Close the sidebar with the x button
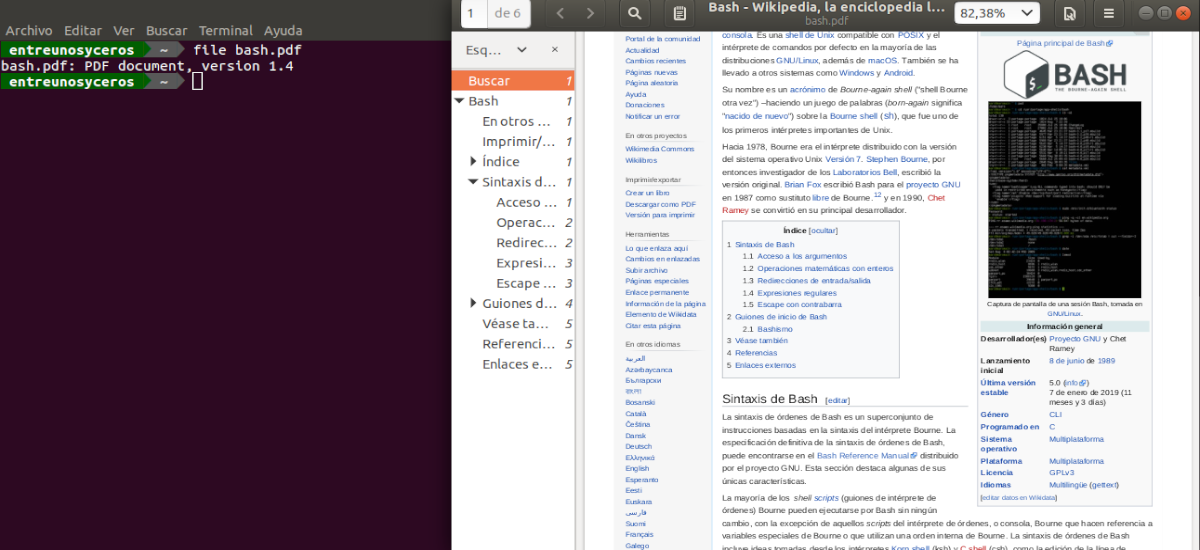1200x550 pixels. 555,49
